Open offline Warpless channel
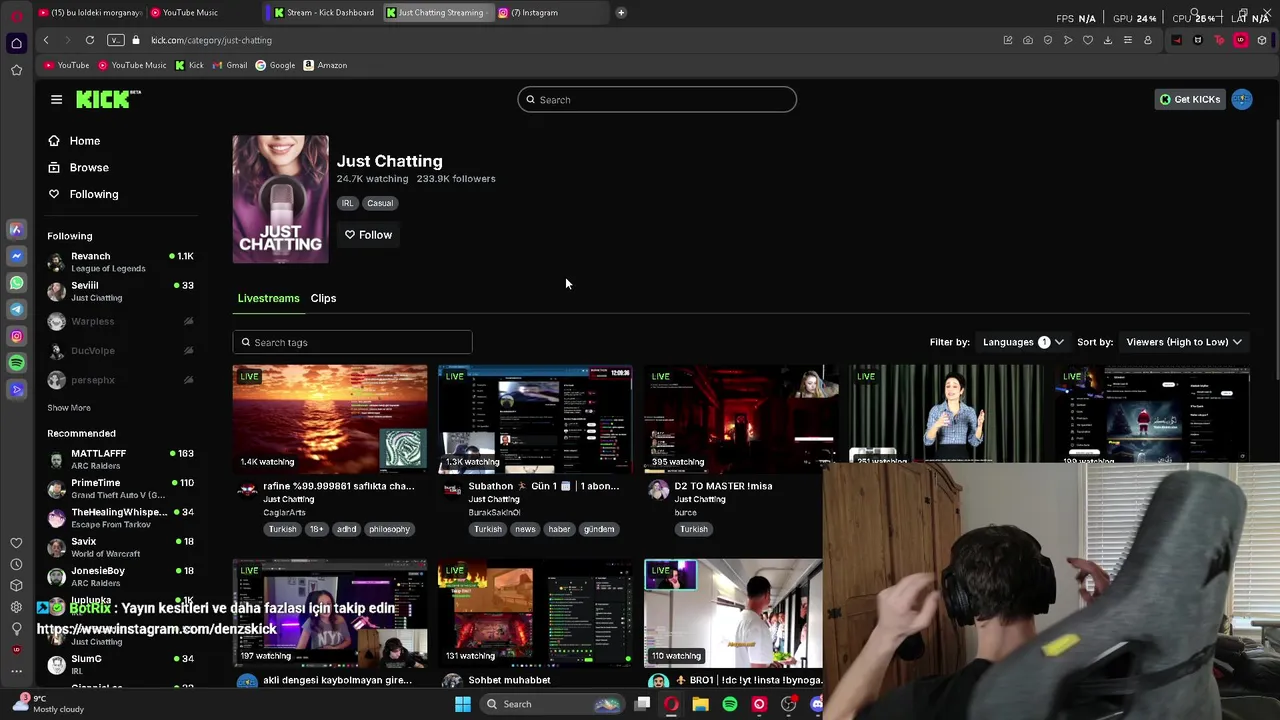This screenshot has width=1280, height=720. pyautogui.click(x=120, y=321)
